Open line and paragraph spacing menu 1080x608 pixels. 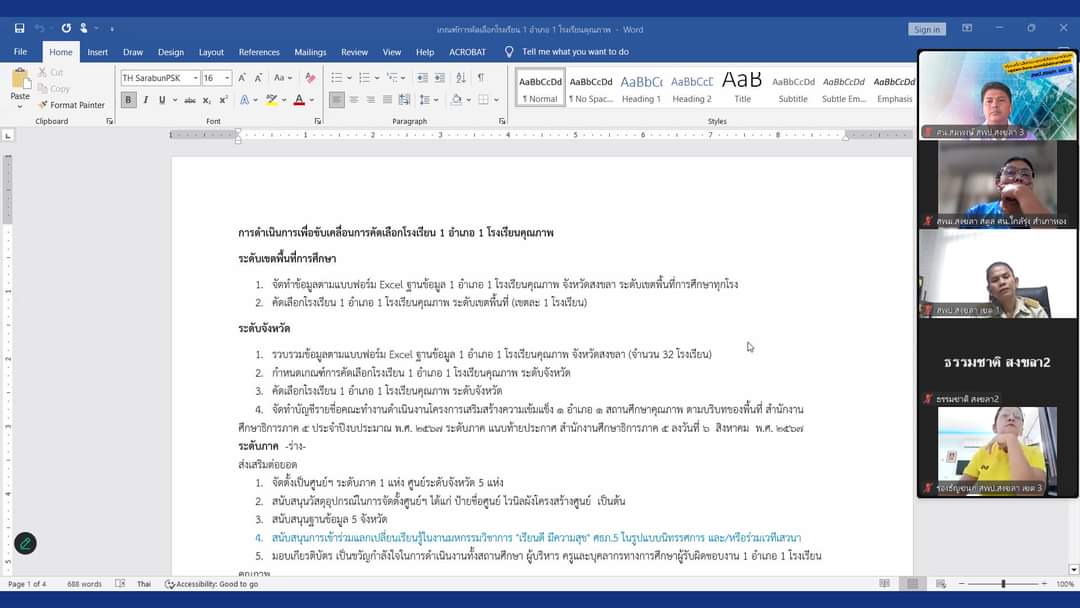tap(428, 100)
